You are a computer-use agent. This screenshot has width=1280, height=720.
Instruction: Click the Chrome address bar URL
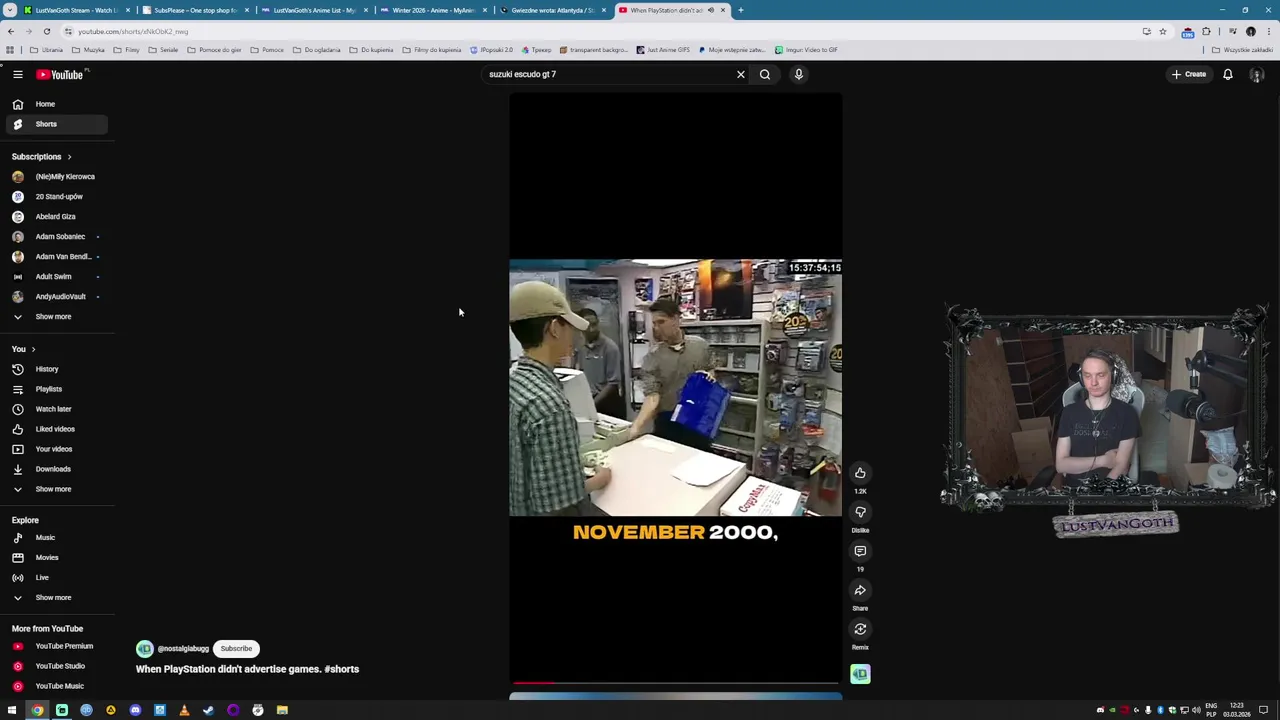(x=133, y=31)
